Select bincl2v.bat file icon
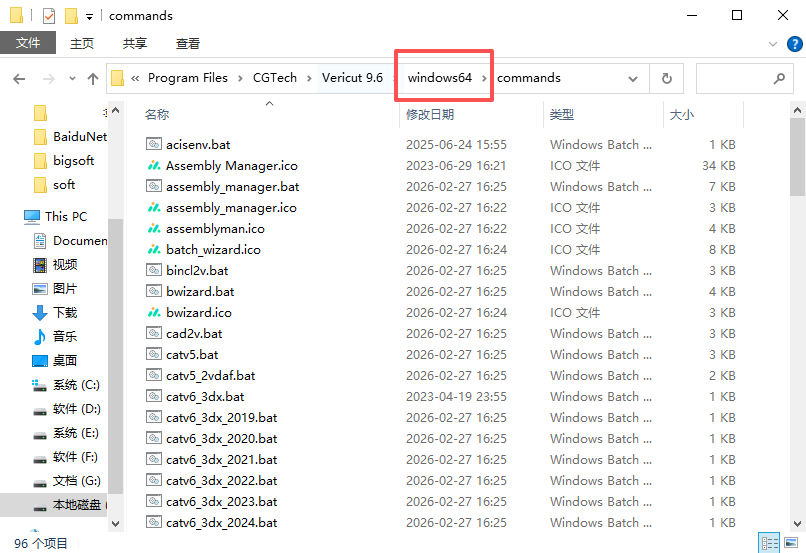Image resolution: width=806 pixels, height=553 pixels. [x=154, y=270]
